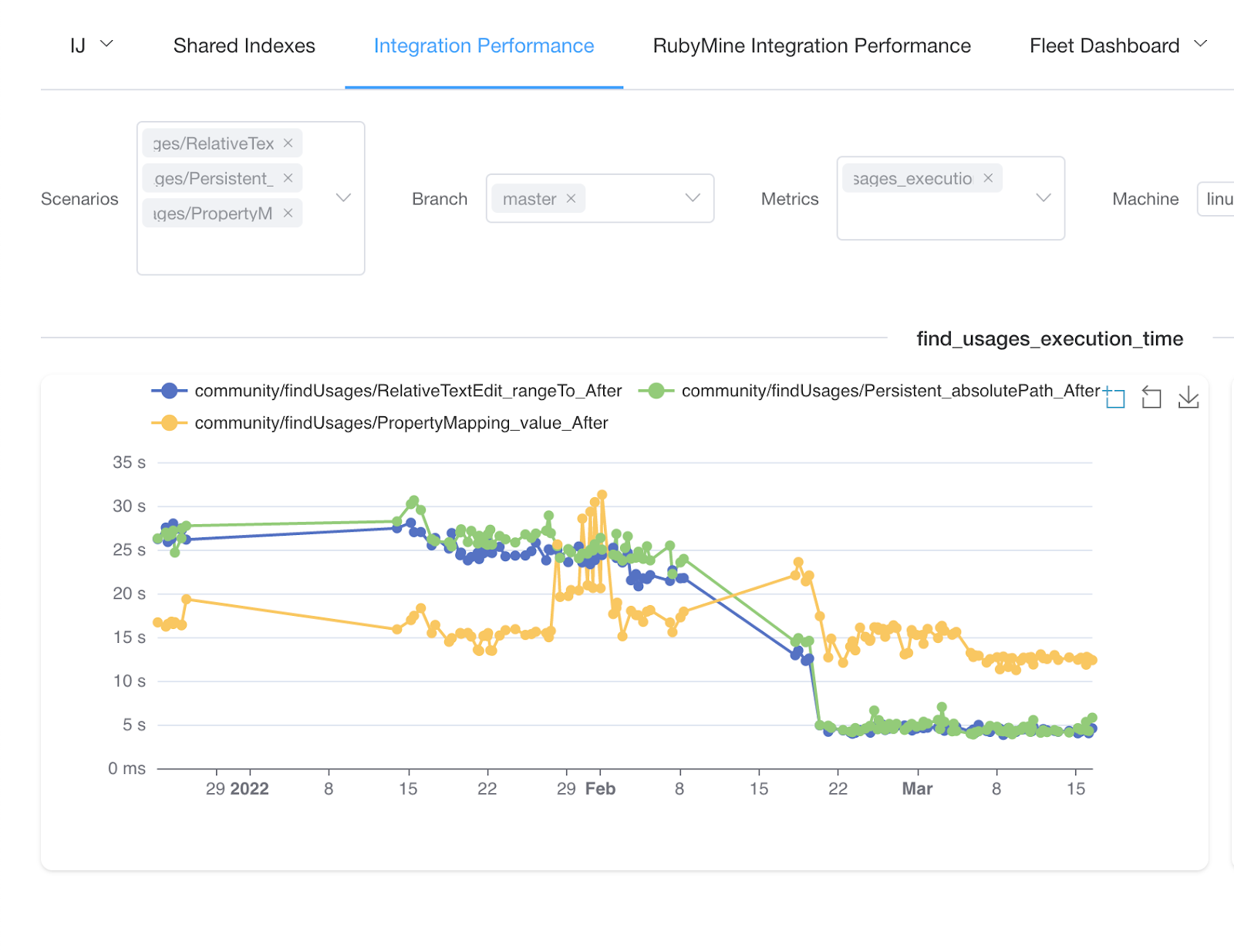1234x952 pixels.
Task: Download the chart as image
Action: (x=1188, y=398)
